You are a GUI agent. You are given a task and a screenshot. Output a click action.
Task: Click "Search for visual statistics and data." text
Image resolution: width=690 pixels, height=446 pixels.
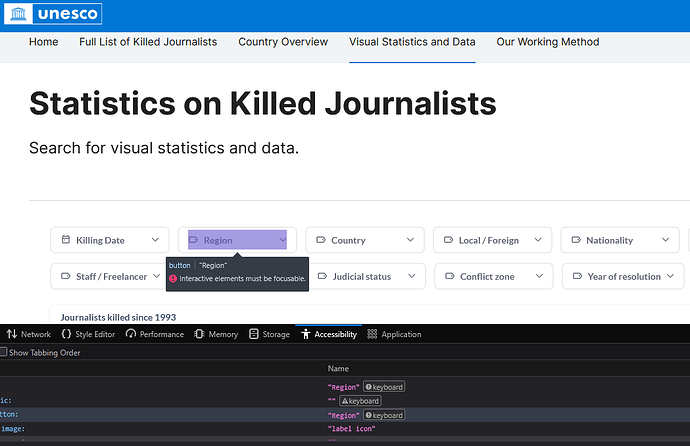pos(164,148)
